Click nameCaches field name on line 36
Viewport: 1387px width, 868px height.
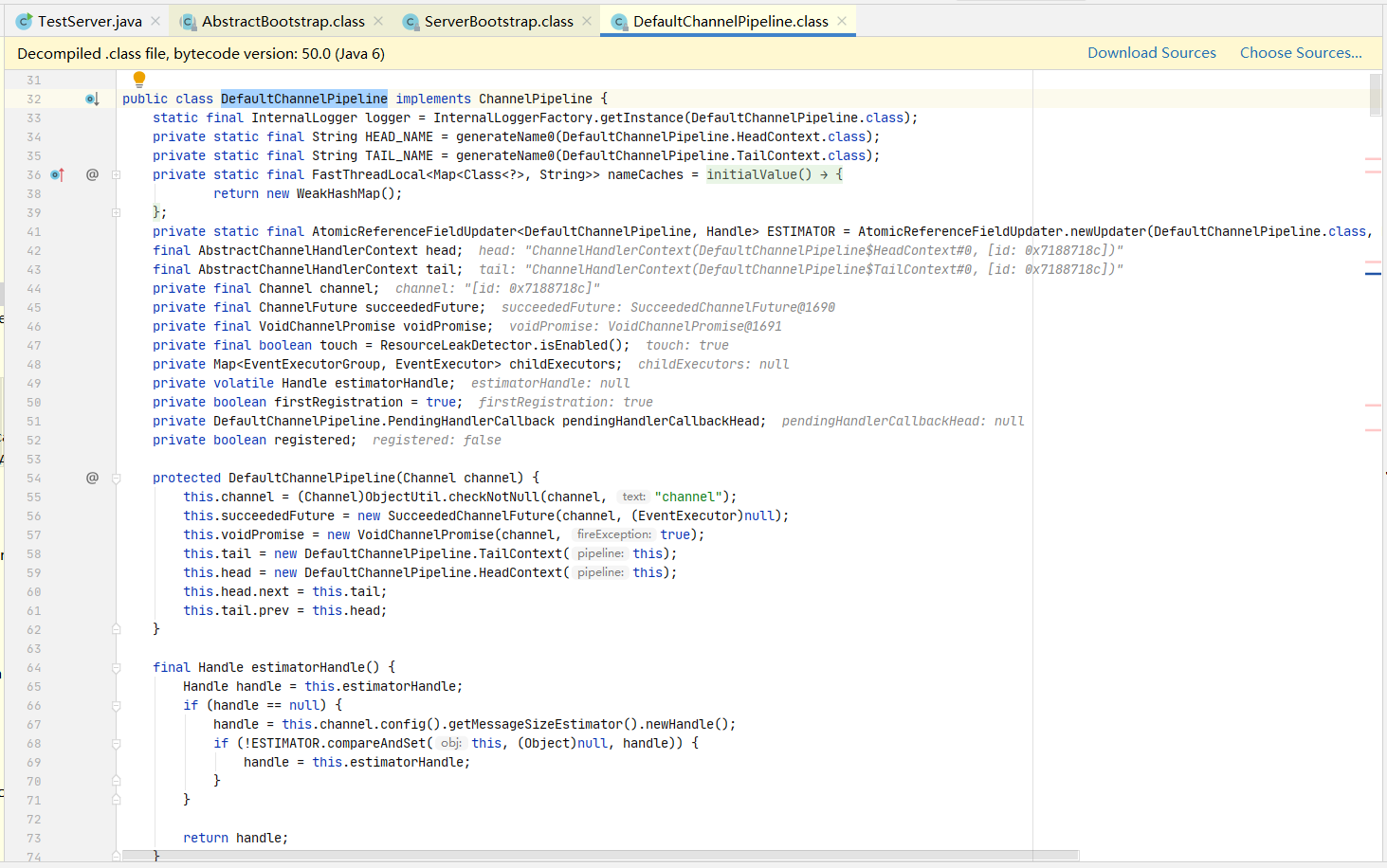pyautogui.click(x=646, y=174)
